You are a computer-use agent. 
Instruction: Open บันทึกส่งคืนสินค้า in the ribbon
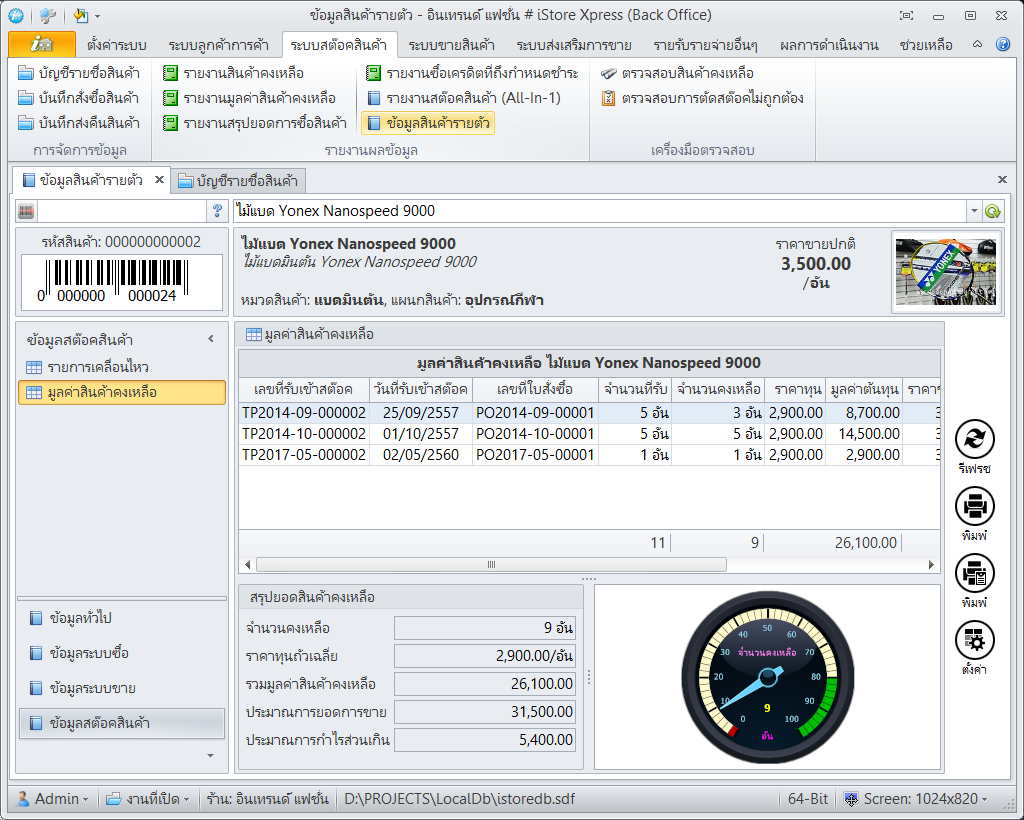pos(79,123)
